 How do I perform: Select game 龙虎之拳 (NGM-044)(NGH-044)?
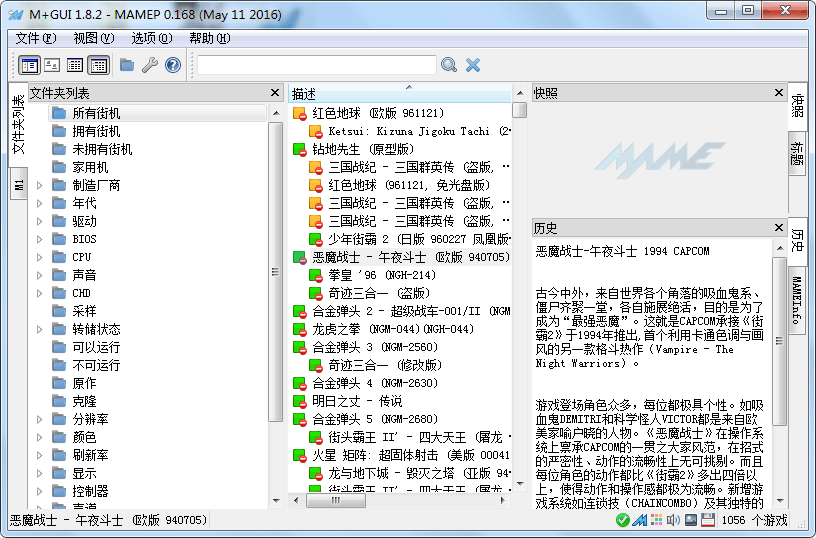[393, 329]
